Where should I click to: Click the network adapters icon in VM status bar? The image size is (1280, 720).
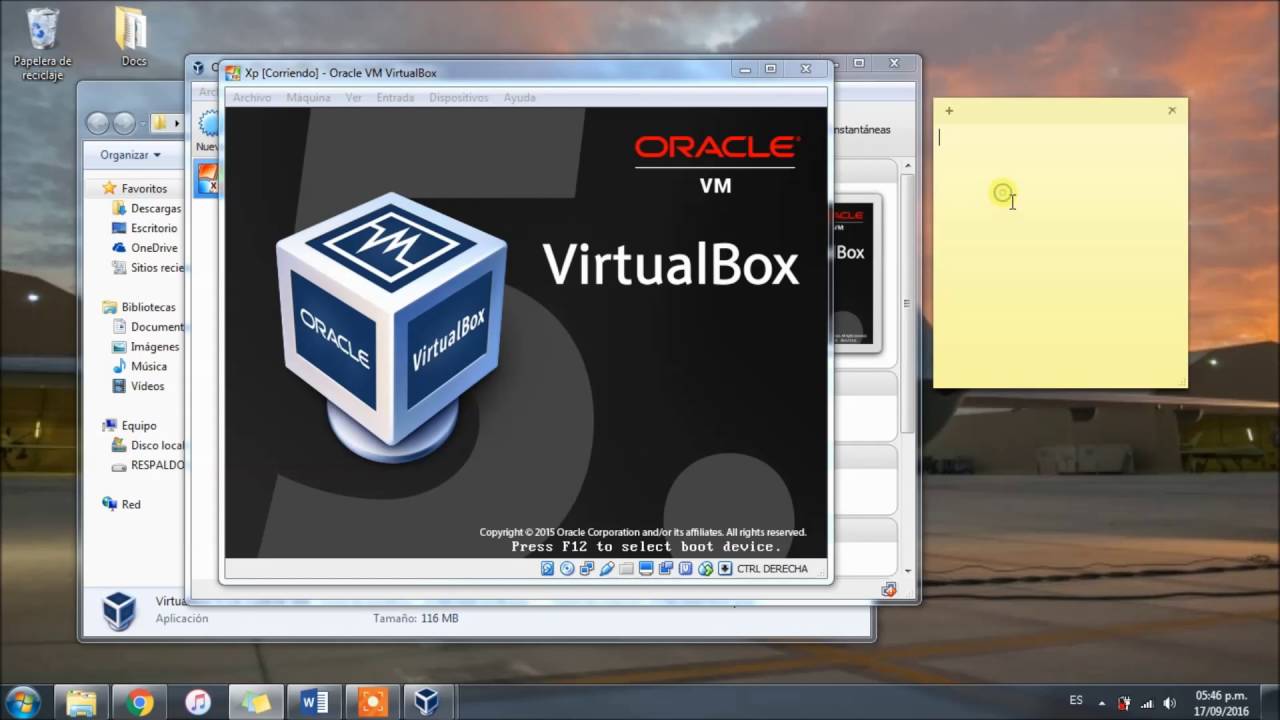click(x=587, y=569)
